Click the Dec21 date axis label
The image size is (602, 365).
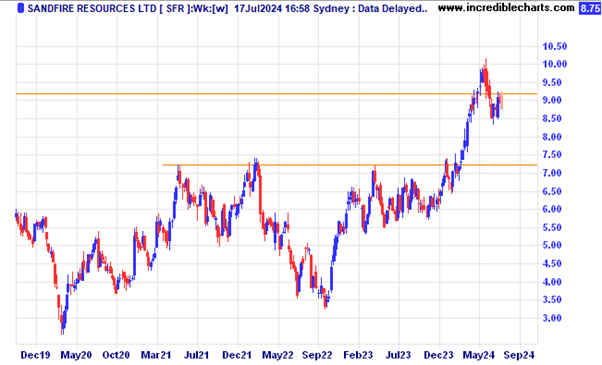pos(237,355)
